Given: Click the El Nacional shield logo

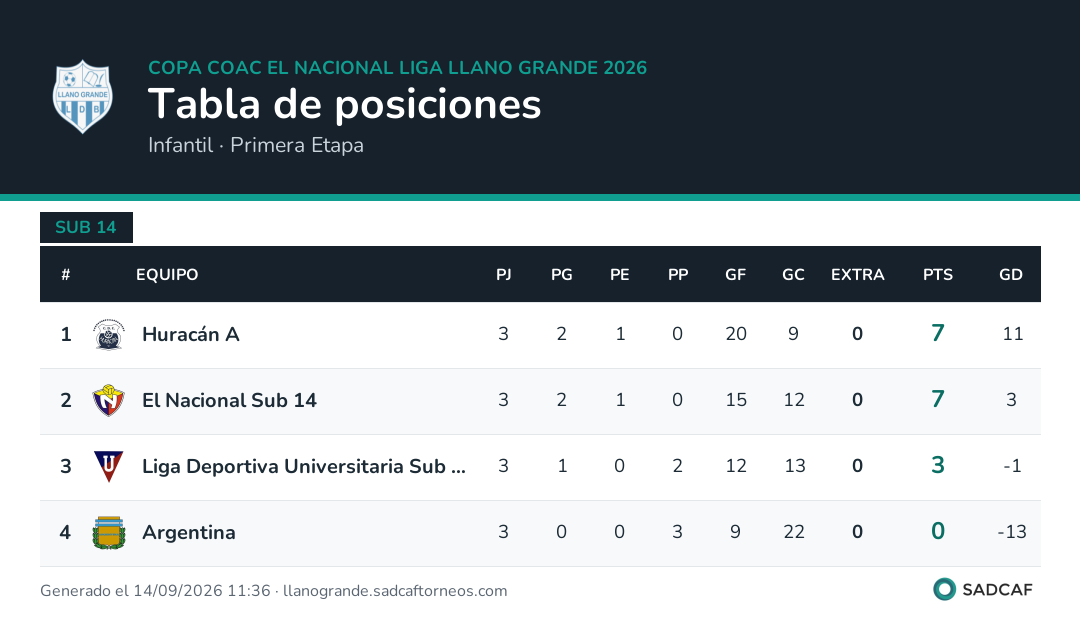Looking at the screenshot, I should tap(109, 401).
